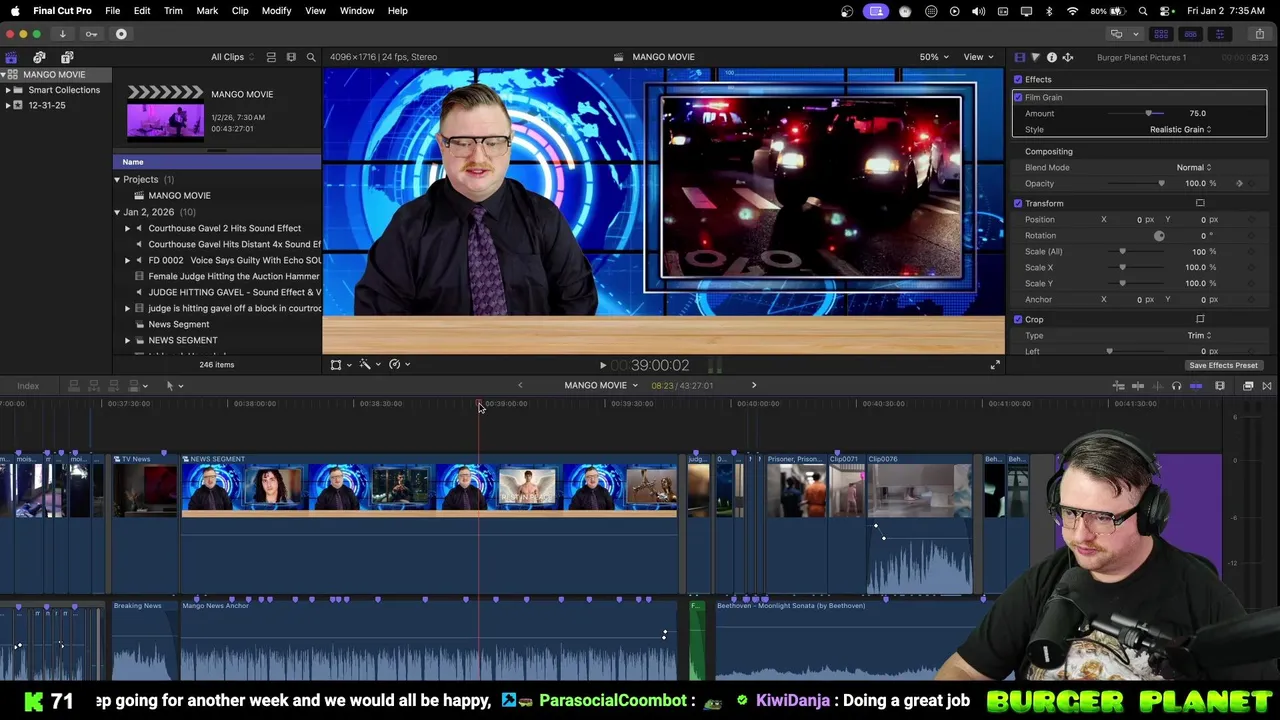The width and height of the screenshot is (1280, 720).
Task: Open the timeline clip appearance options
Action: pyautogui.click(x=1220, y=386)
